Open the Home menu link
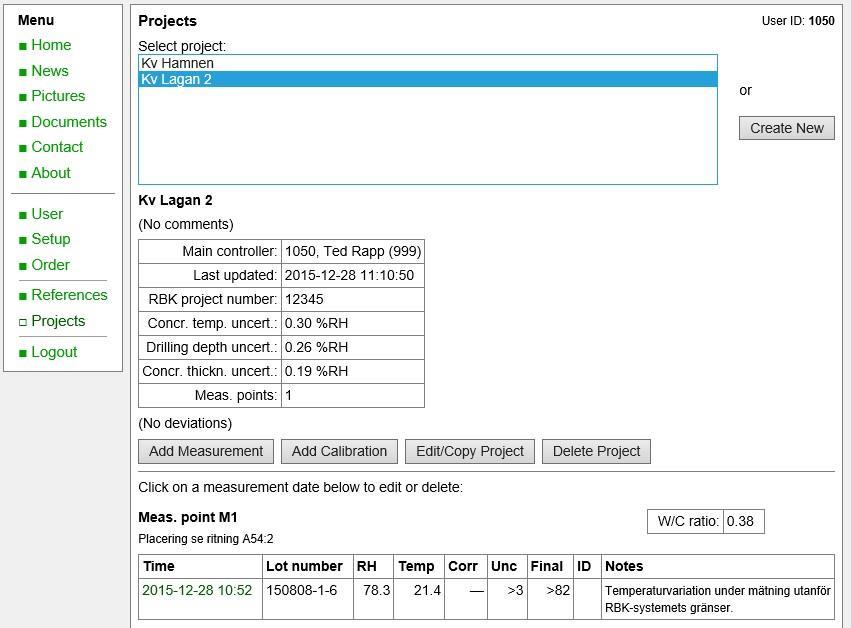851x628 pixels. 51,45
